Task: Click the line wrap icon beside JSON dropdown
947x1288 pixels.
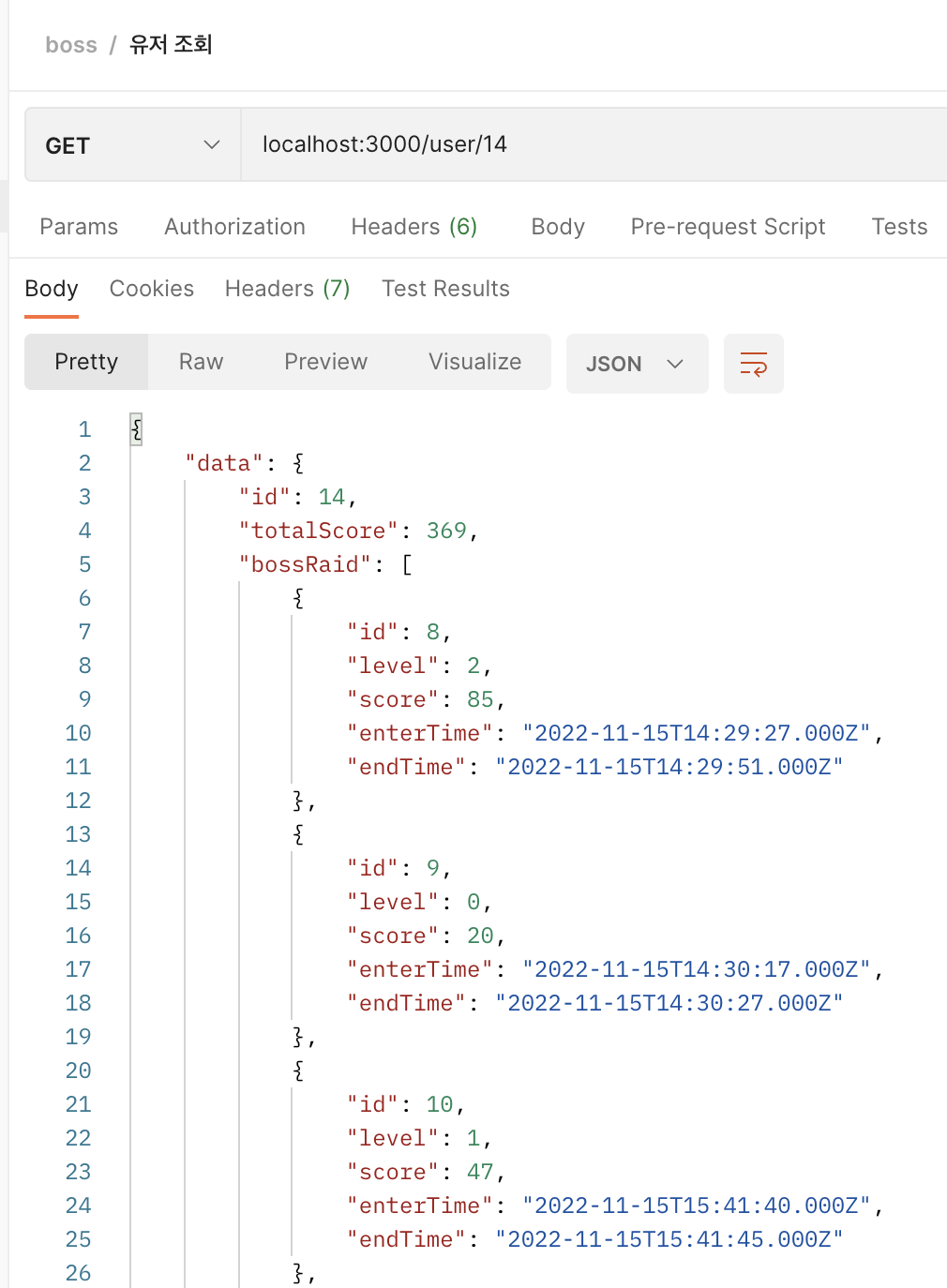Action: tap(753, 364)
